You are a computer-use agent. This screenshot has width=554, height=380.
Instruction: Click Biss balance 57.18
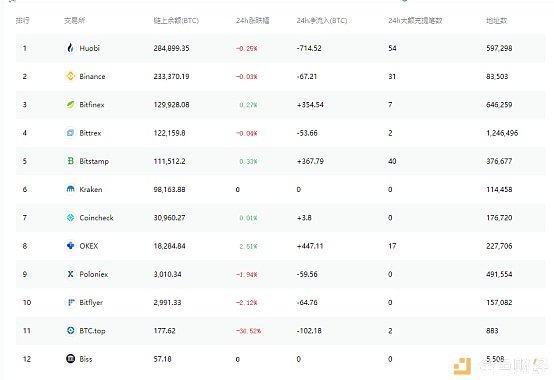pyautogui.click(x=163, y=359)
